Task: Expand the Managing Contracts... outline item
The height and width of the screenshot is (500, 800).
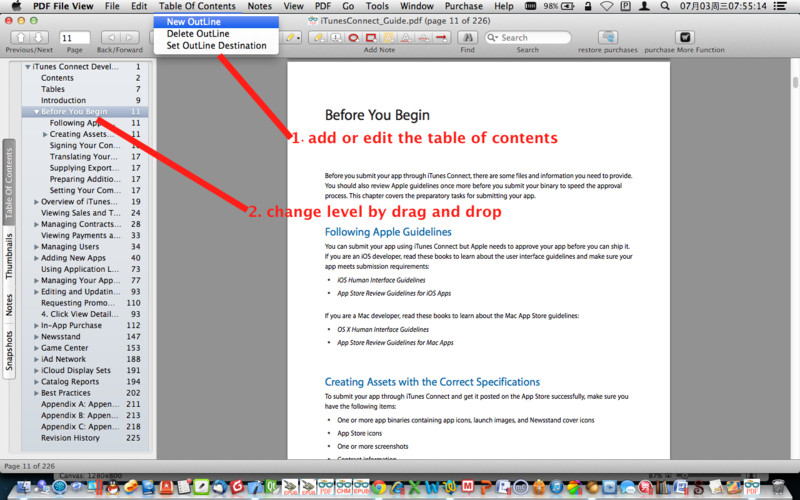Action: 36,224
